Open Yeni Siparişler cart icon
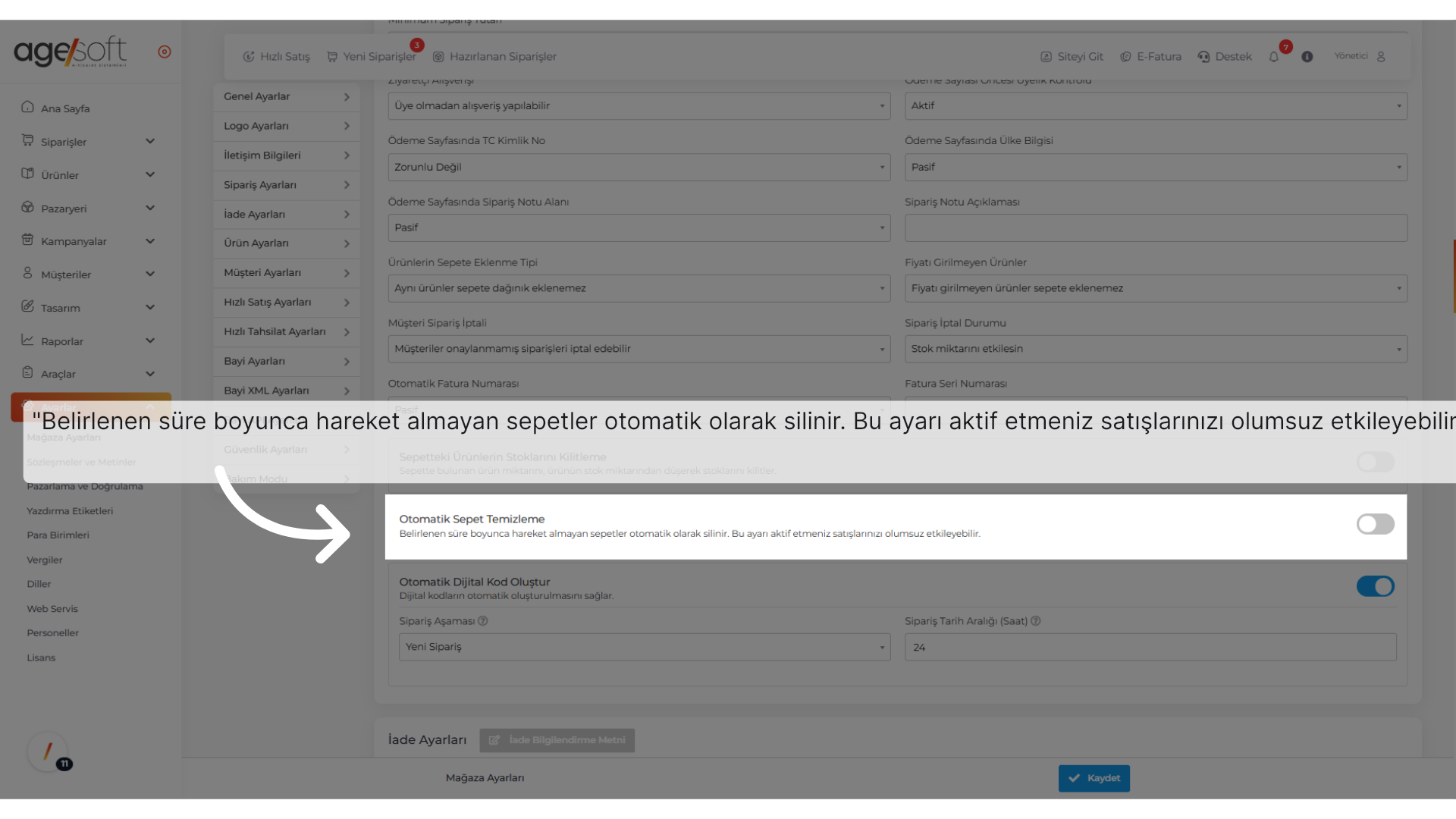Screen dimensions: 1456x819 click(332, 57)
